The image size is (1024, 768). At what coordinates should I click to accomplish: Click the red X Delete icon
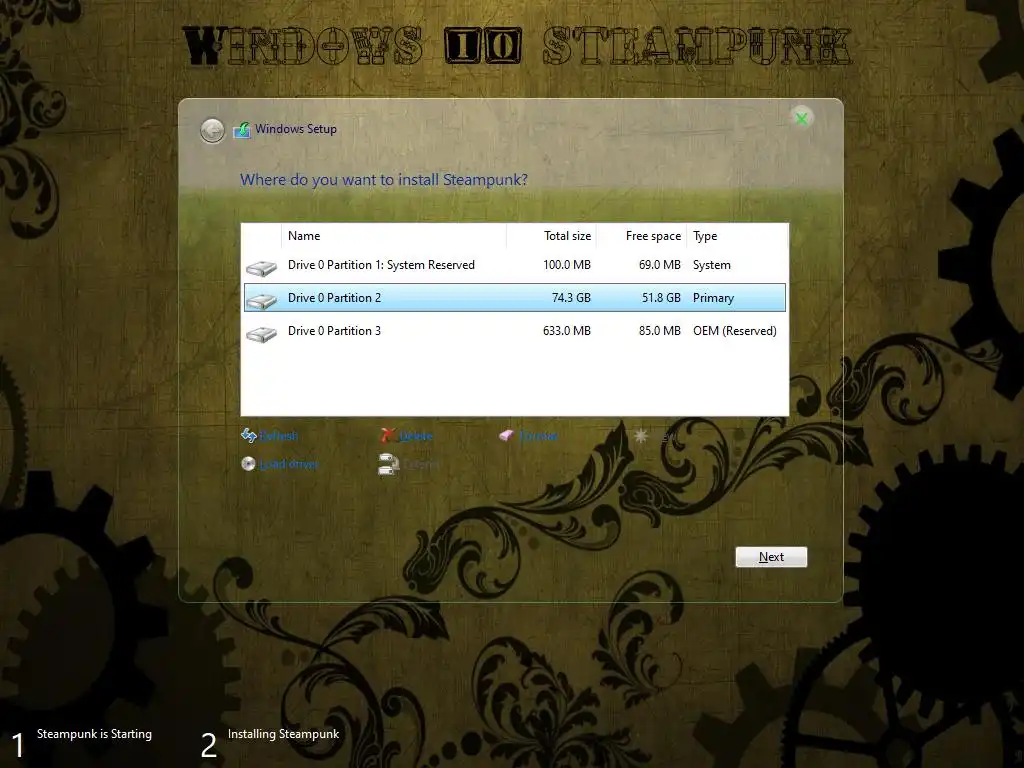[388, 435]
